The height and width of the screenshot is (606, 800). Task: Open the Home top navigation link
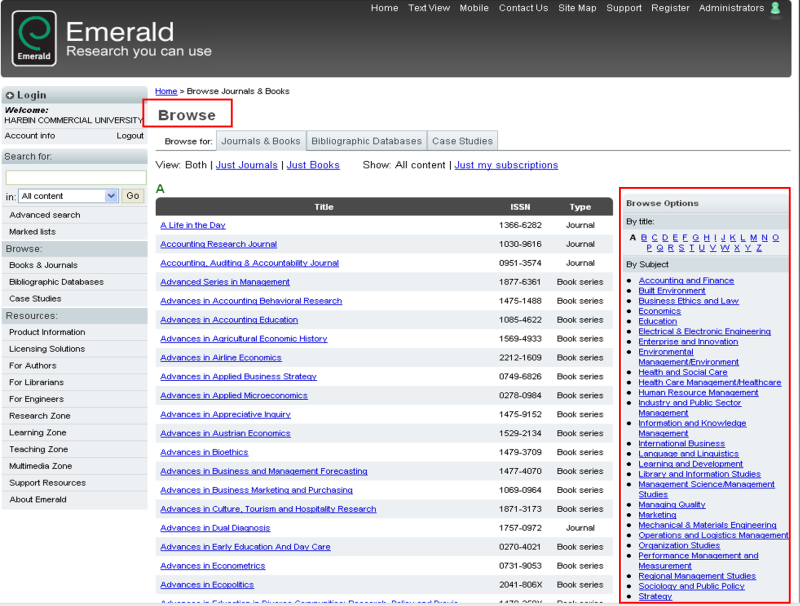click(384, 8)
